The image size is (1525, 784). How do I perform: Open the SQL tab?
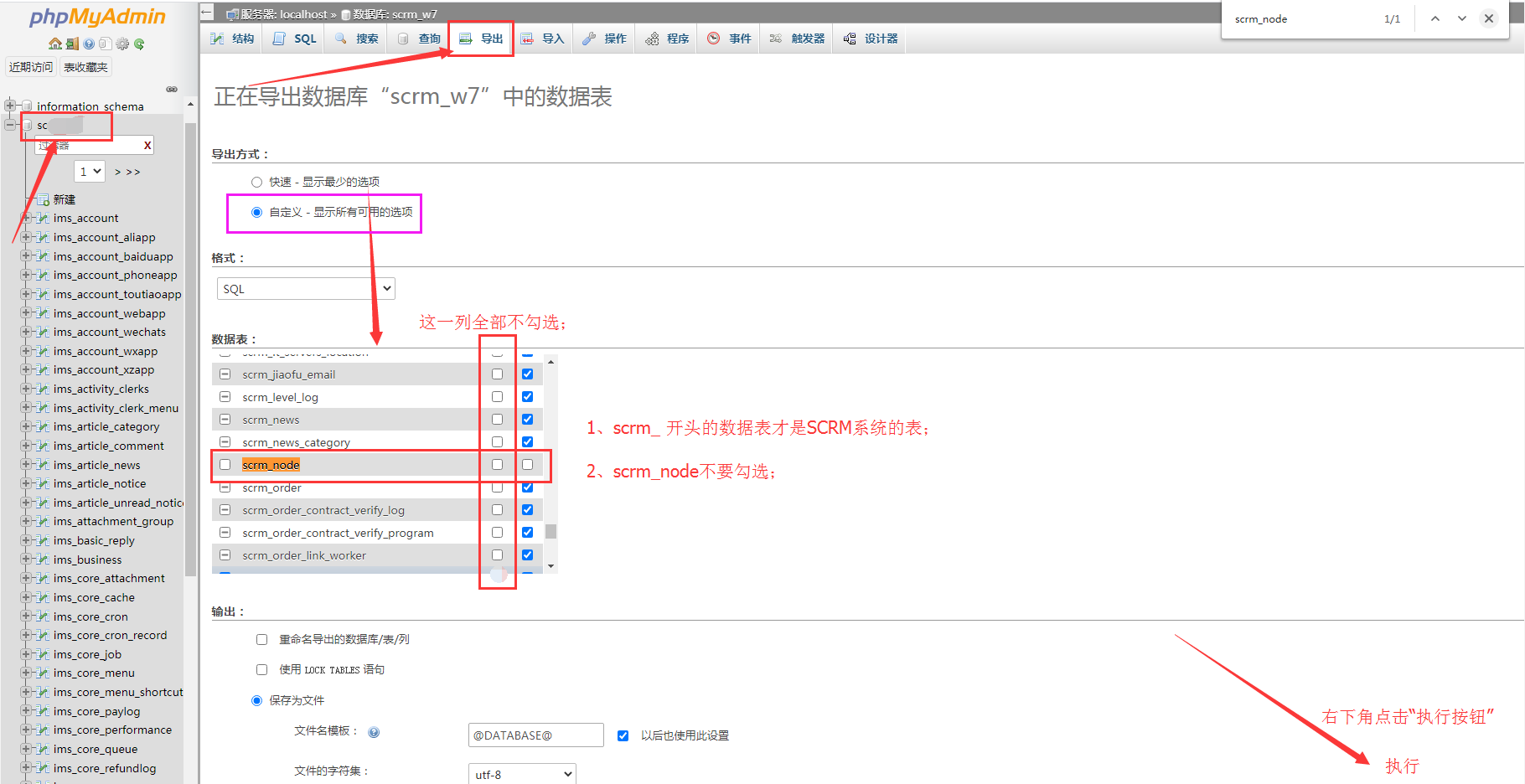click(295, 39)
